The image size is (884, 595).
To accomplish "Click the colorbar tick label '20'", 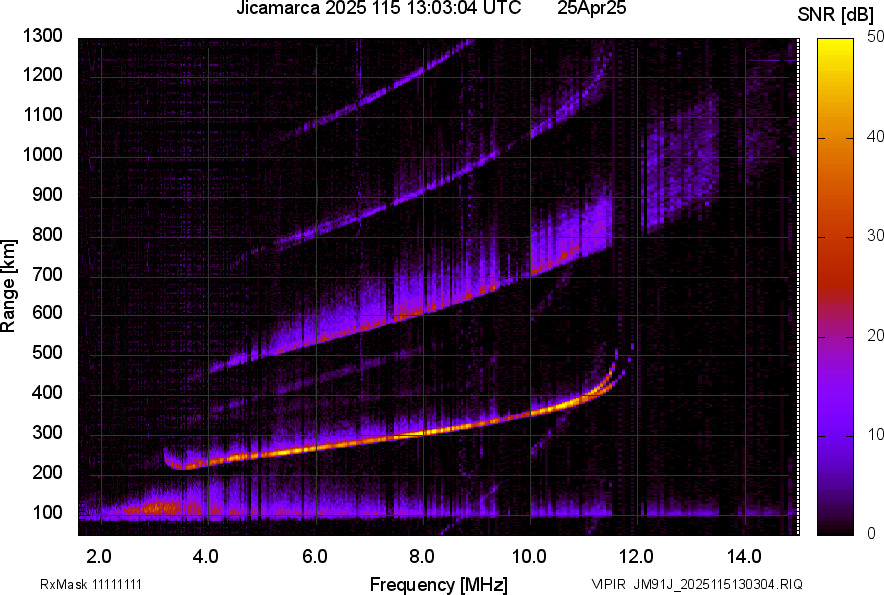I will click(x=875, y=336).
